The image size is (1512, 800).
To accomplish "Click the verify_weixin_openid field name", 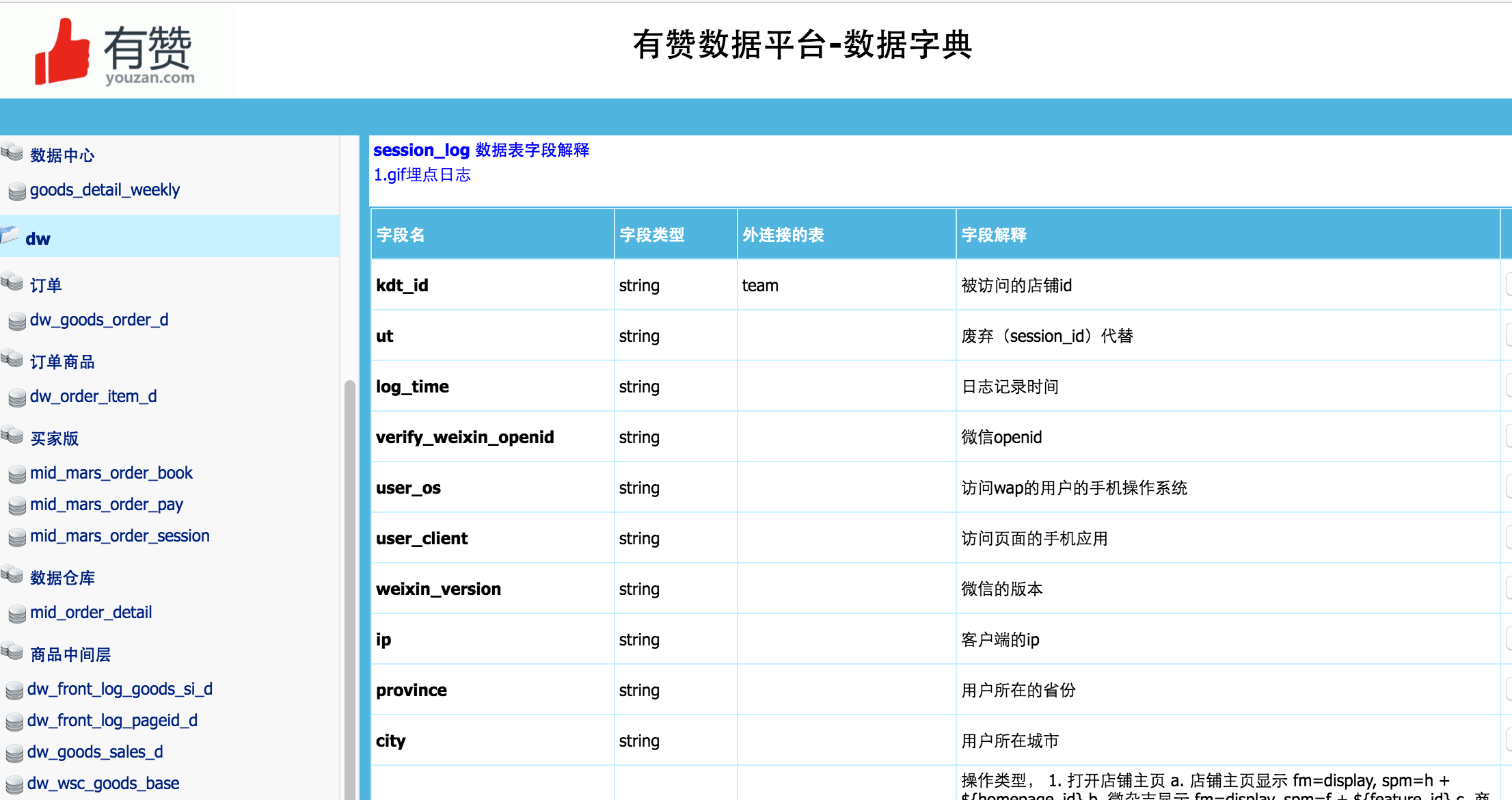I will [465, 437].
